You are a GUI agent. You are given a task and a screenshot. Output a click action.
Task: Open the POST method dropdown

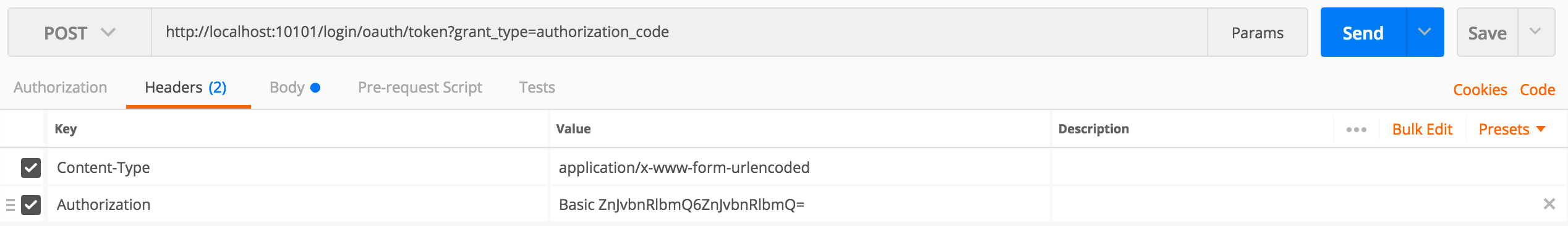tap(80, 33)
